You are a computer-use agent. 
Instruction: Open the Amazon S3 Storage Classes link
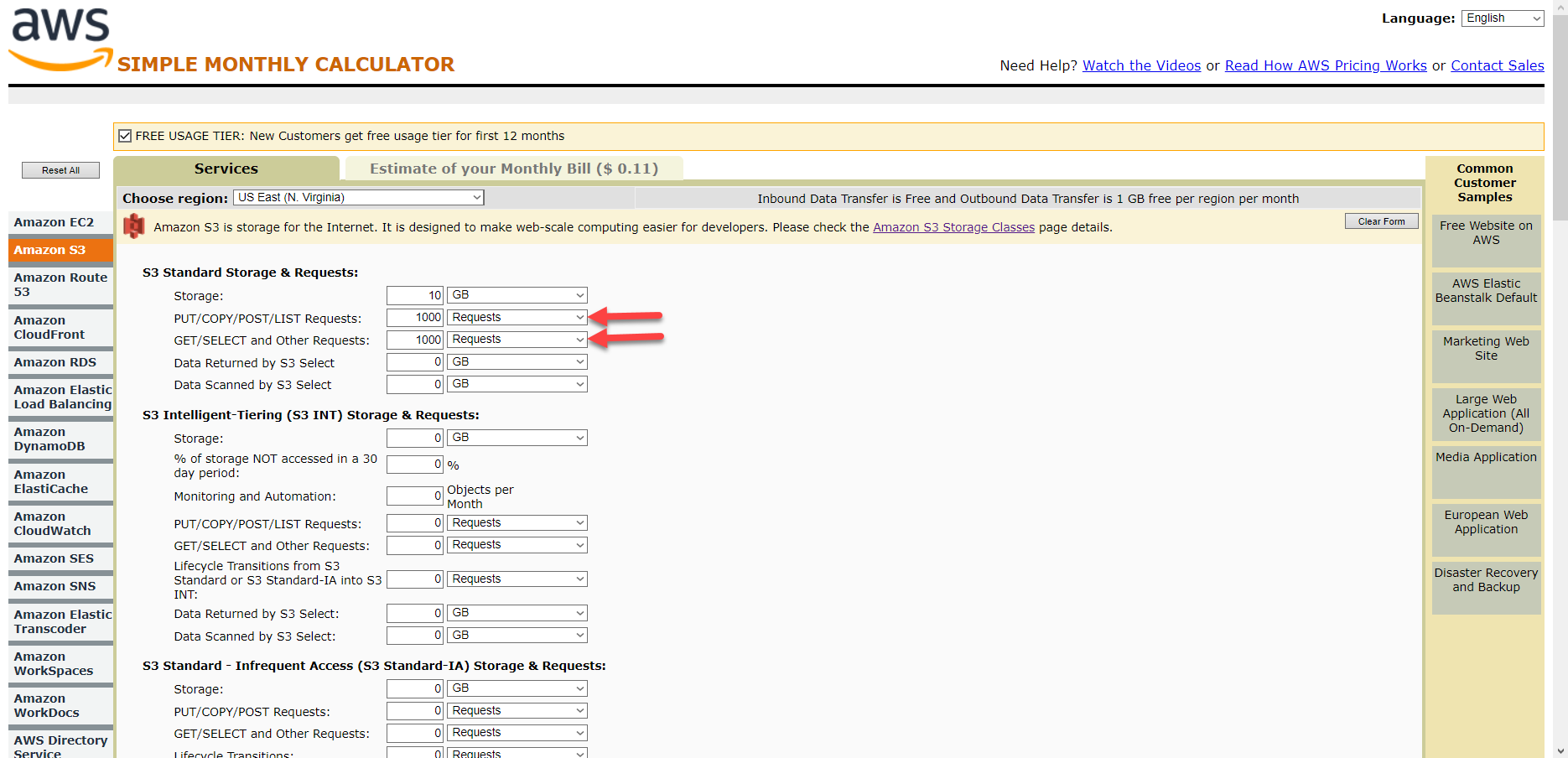coord(953,226)
